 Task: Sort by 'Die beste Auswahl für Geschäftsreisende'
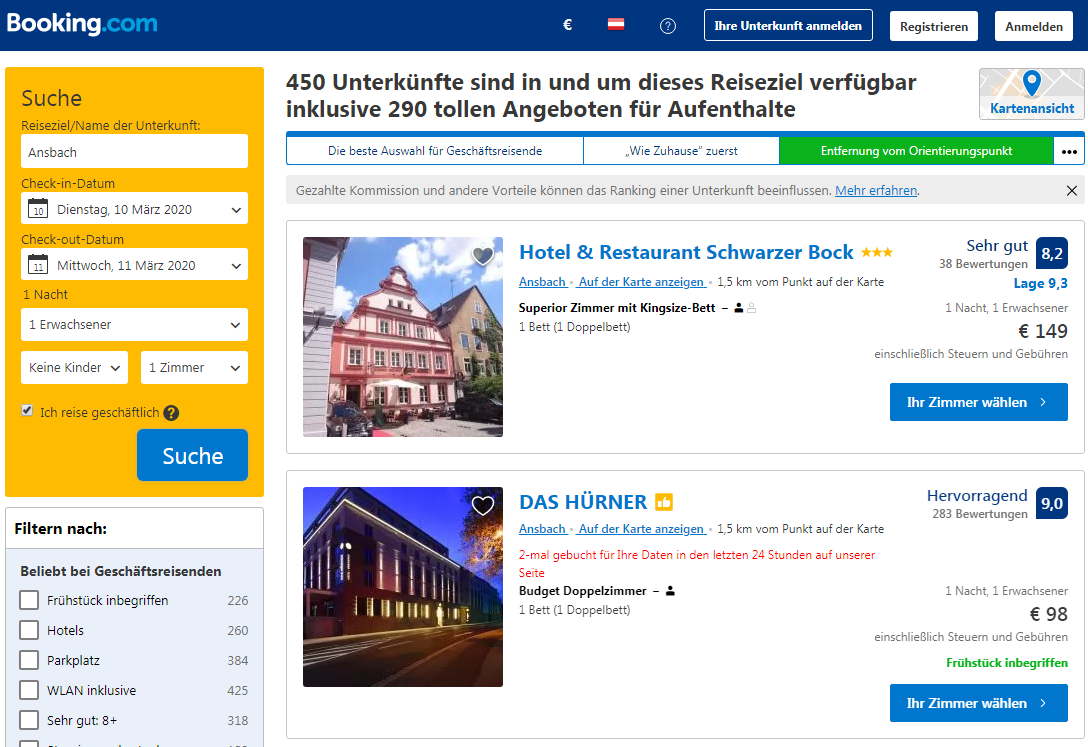coord(435,151)
